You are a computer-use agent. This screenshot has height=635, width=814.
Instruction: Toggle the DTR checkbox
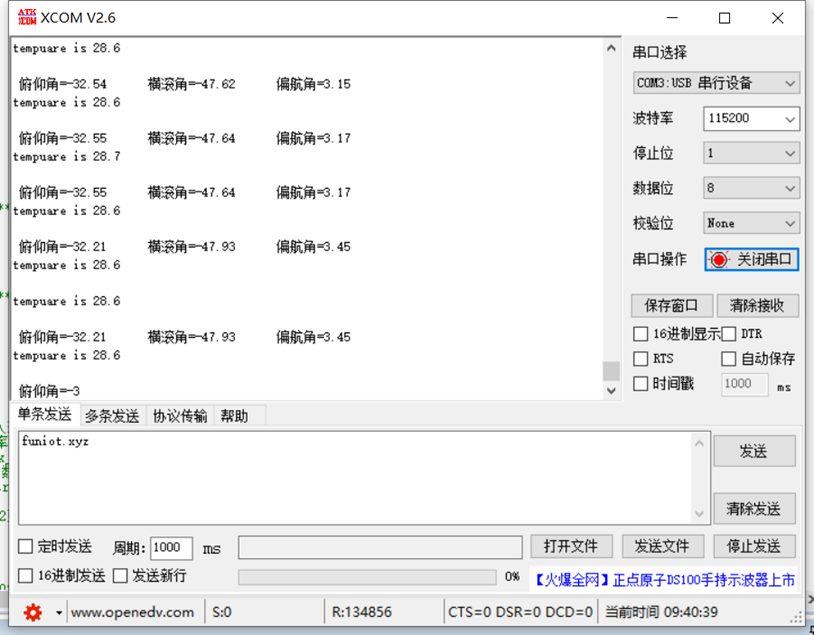coord(728,334)
